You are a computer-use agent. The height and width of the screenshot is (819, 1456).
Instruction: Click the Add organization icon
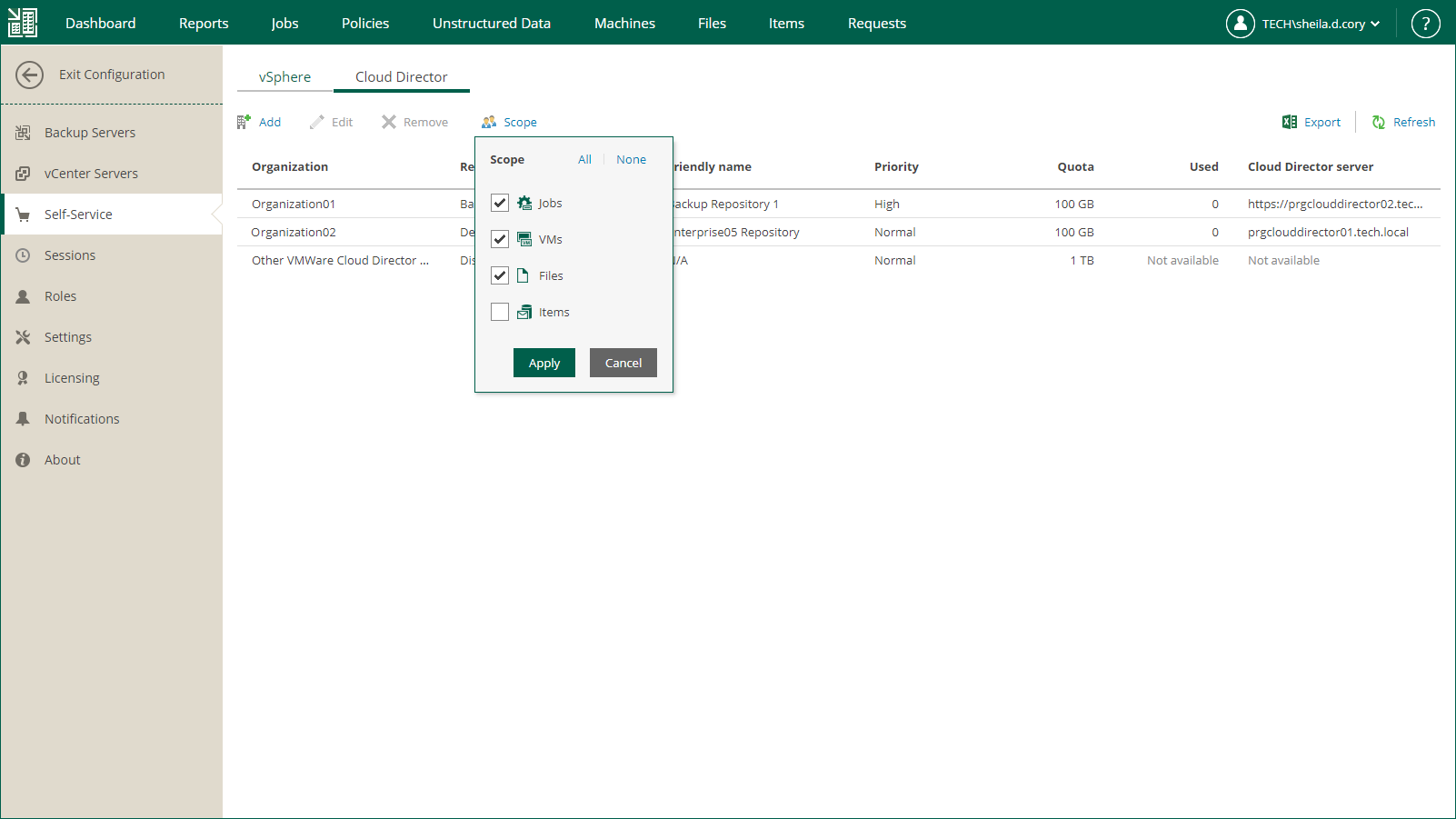click(x=244, y=122)
